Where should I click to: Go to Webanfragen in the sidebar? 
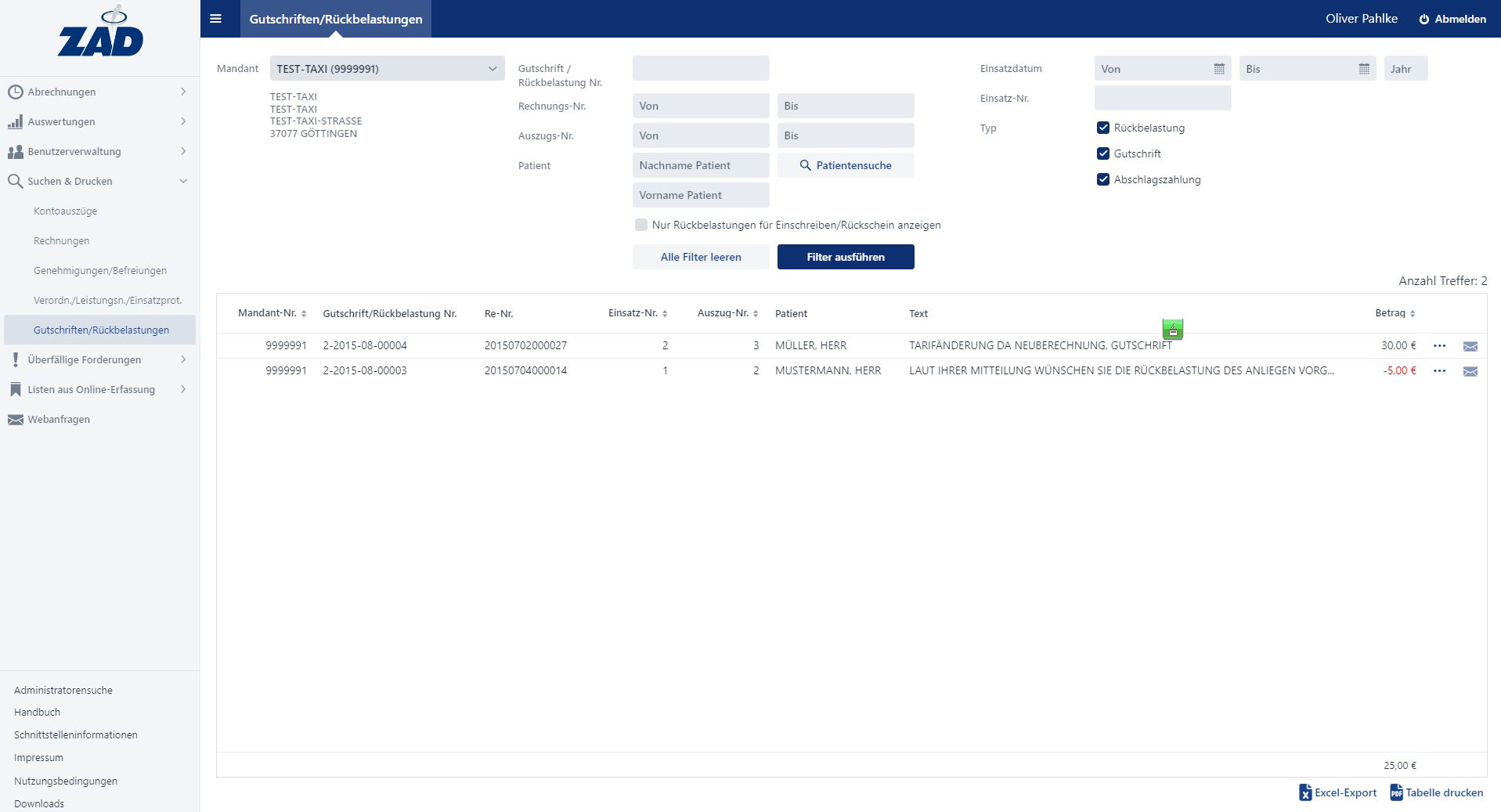(x=59, y=419)
